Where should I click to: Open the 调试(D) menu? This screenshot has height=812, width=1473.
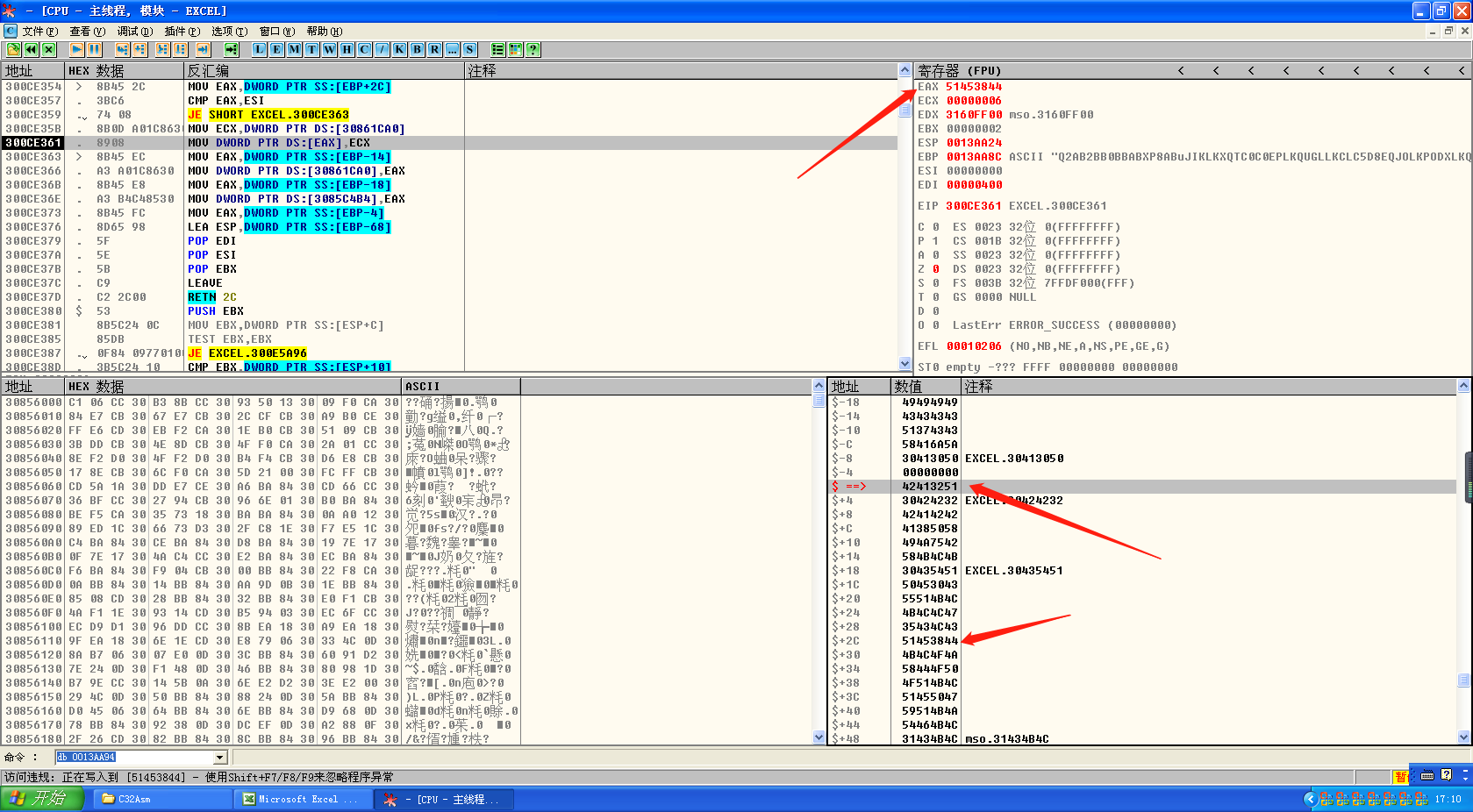[135, 32]
